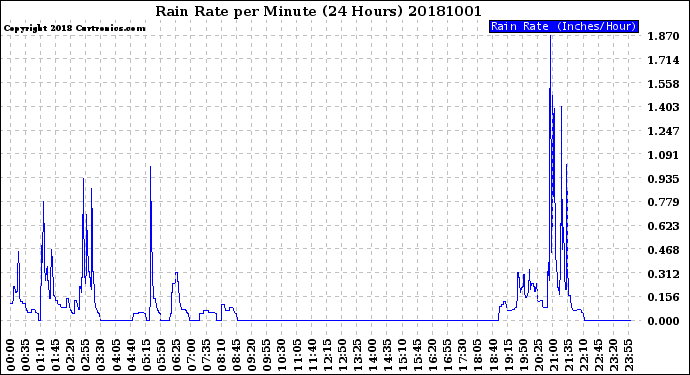Click the 04:40 time label
The image size is (690, 375).
point(132,355)
